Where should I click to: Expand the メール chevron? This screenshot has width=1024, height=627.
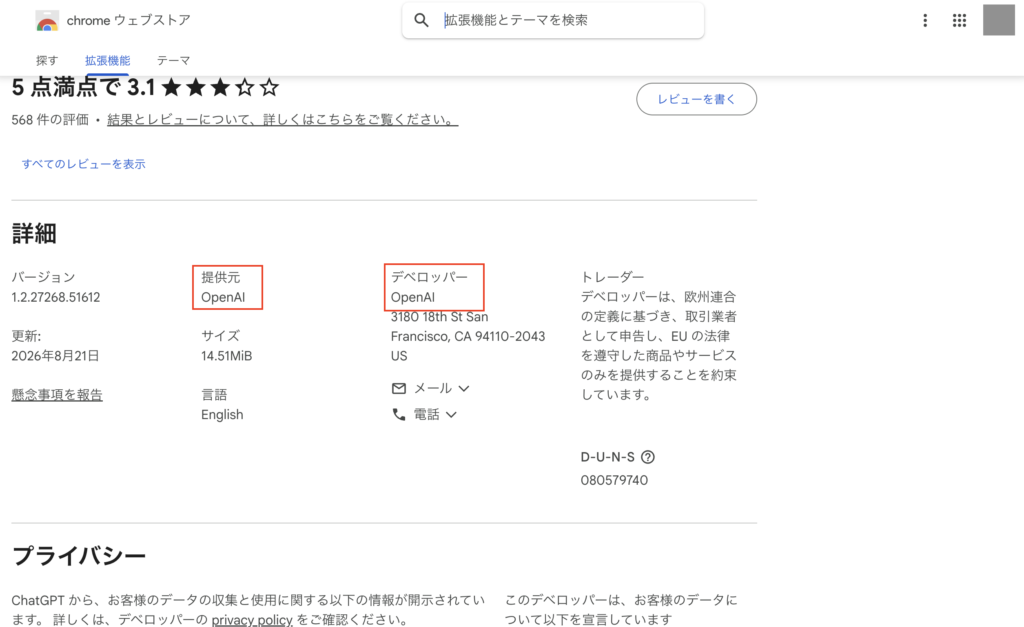[464, 389]
